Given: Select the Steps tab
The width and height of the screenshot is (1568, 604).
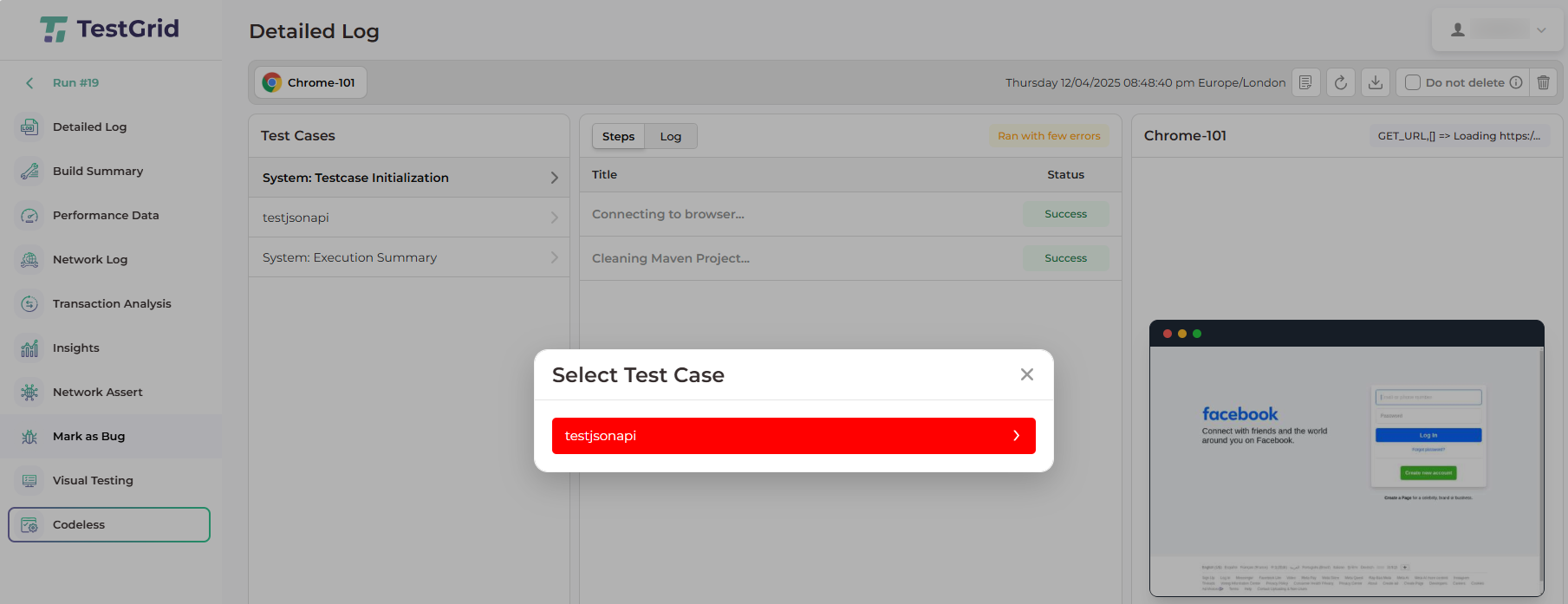Looking at the screenshot, I should click(x=618, y=136).
